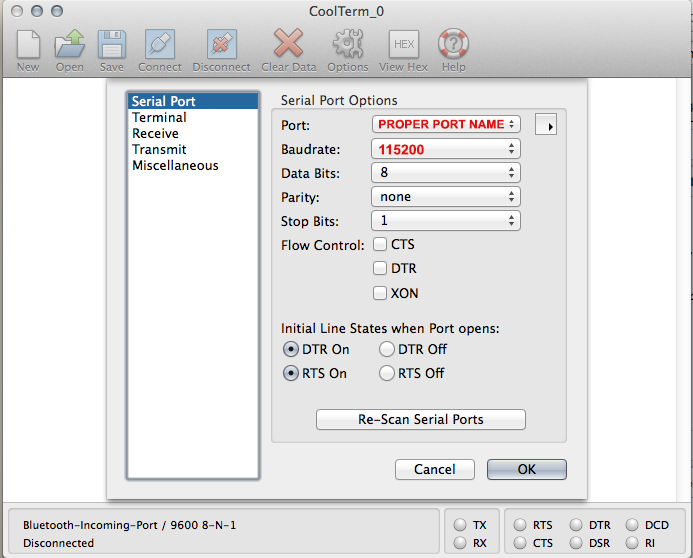Viewport: 693px width, 558px height.
Task: Click the RTS status indicator
Action: point(520,525)
